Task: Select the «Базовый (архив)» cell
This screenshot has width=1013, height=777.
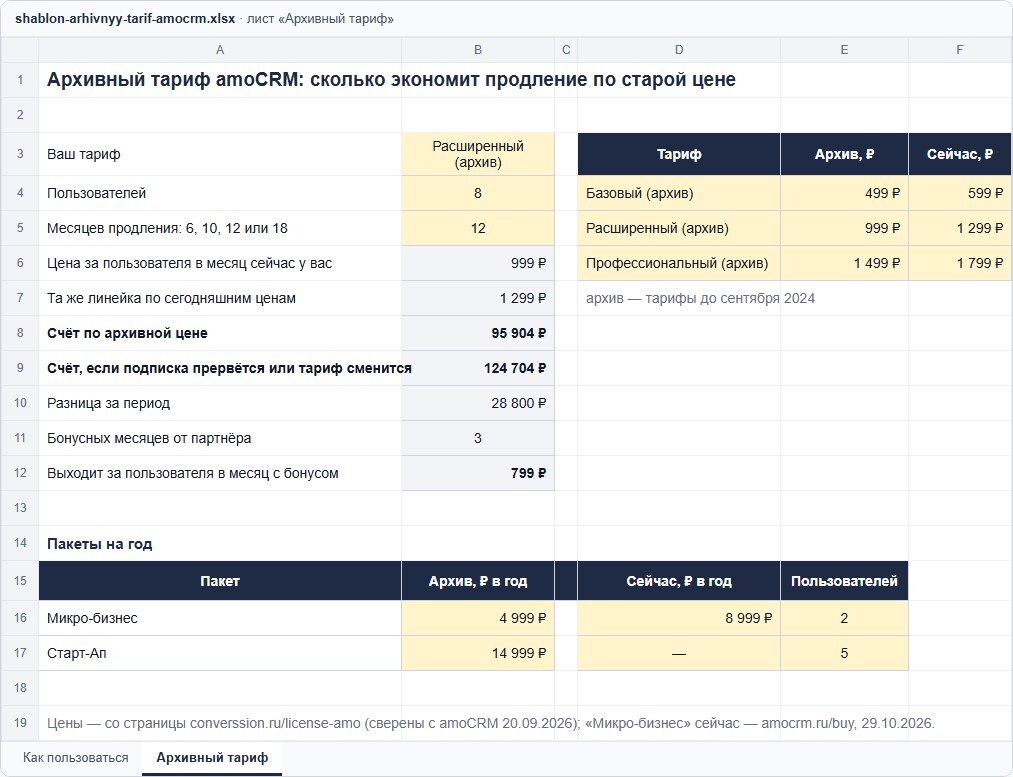Action: 679,193
